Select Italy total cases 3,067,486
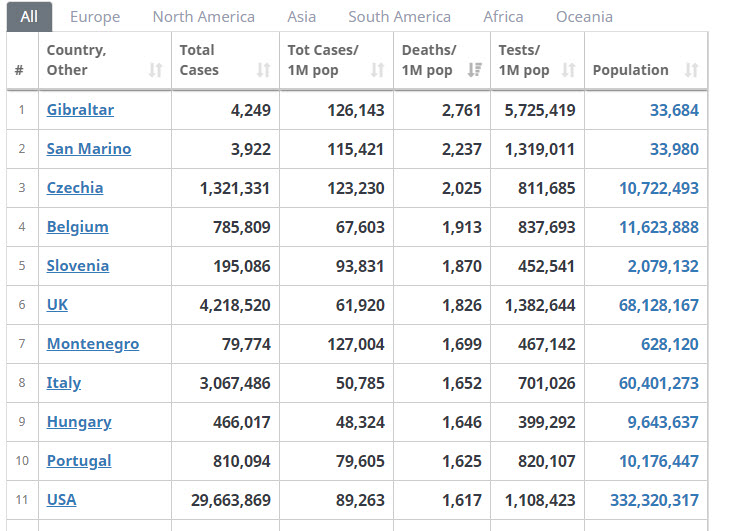 pyautogui.click(x=235, y=383)
